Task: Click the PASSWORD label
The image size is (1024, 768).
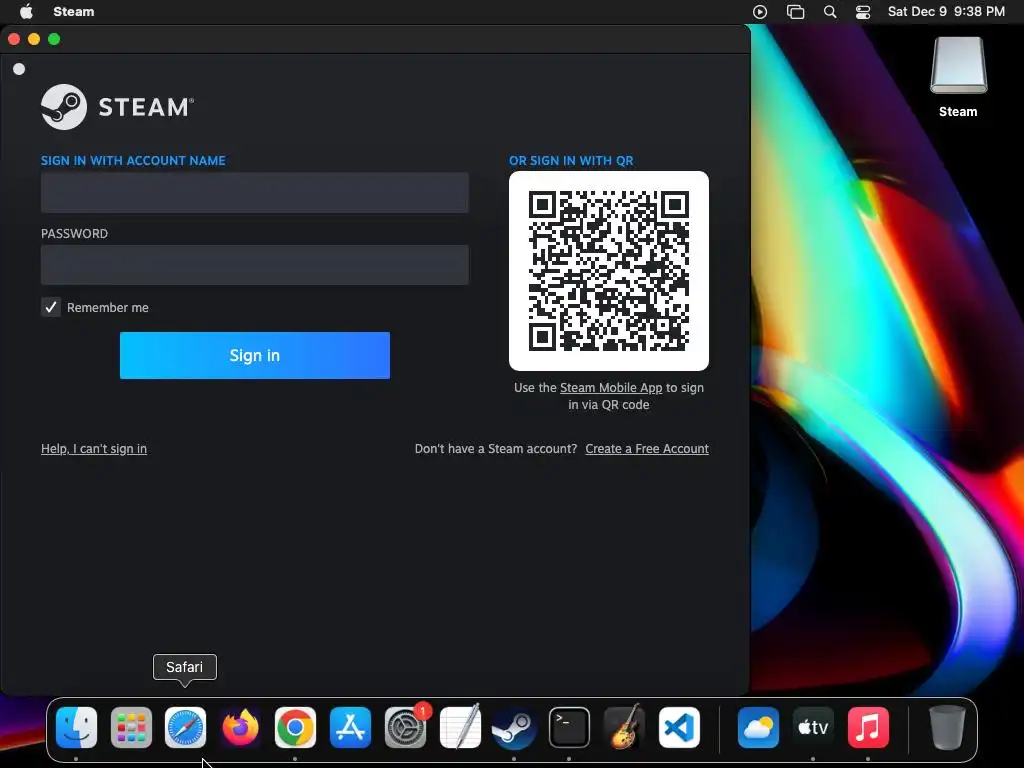Action: pos(74,234)
